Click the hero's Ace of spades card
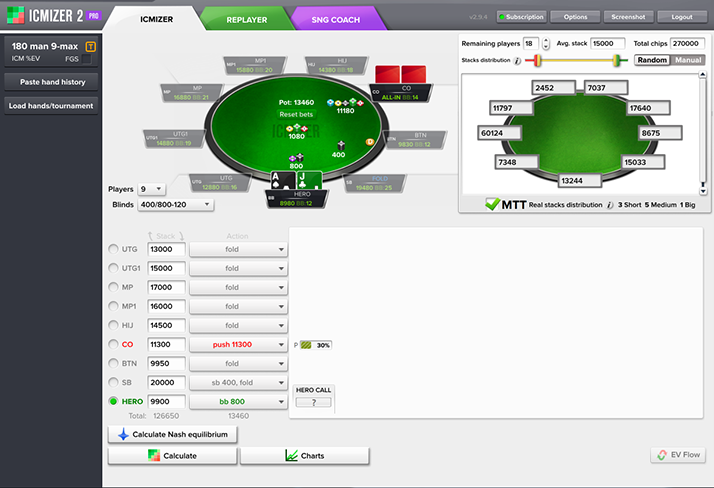Viewport: 714px width, 488px height. [x=283, y=180]
